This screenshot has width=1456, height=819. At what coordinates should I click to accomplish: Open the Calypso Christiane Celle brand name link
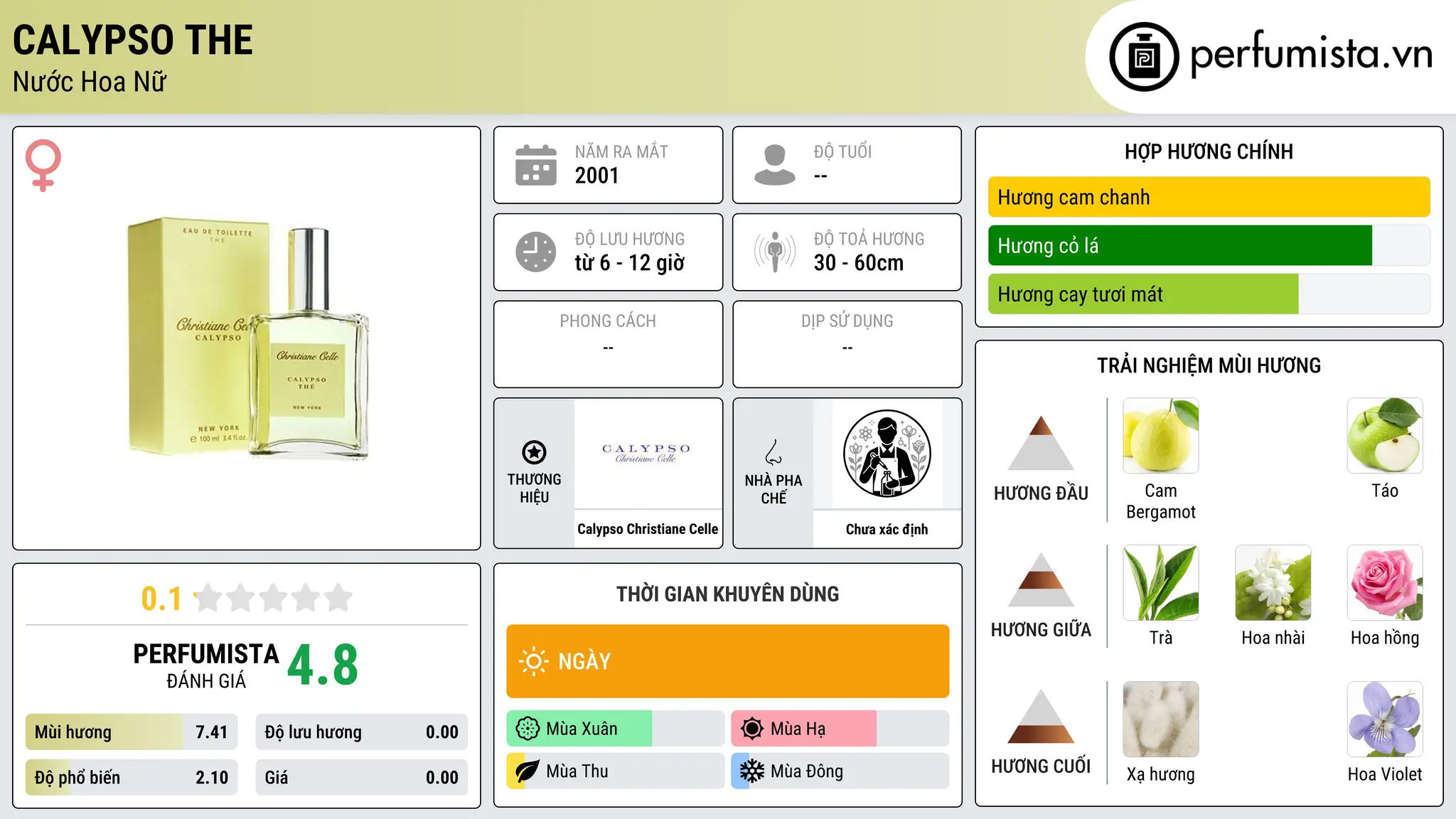(x=648, y=529)
